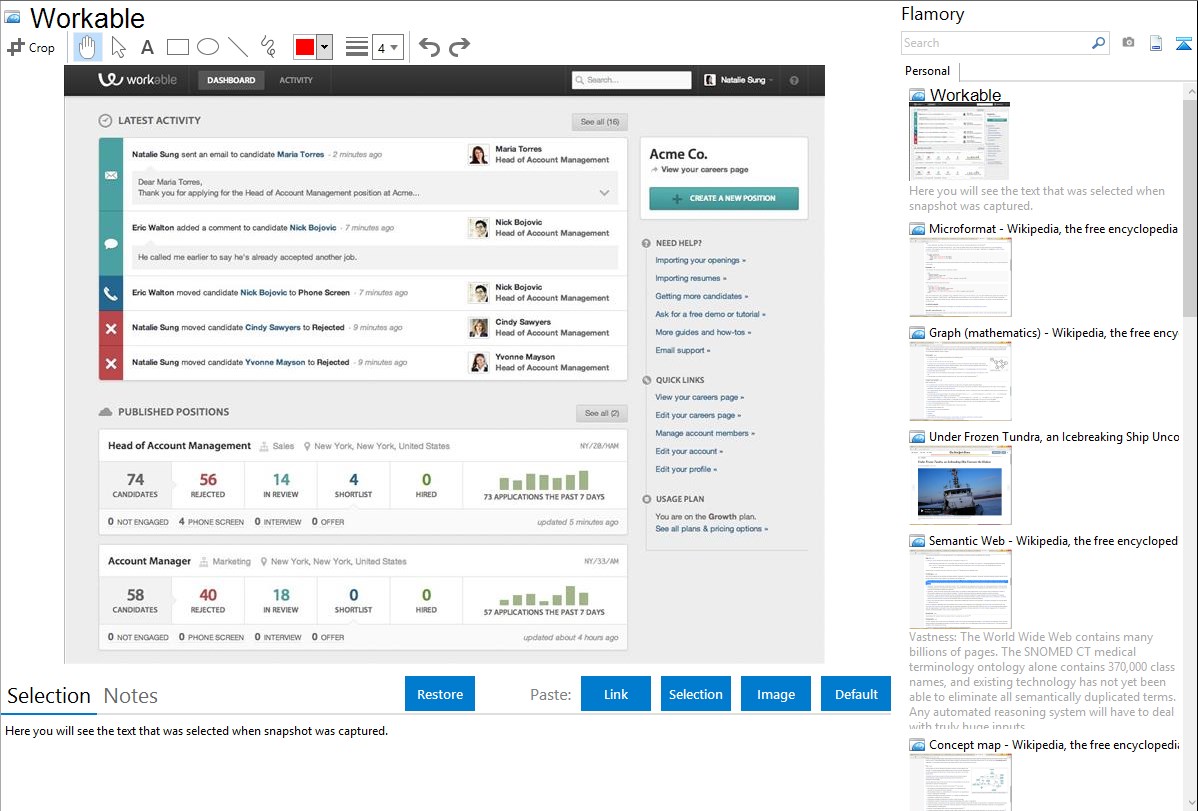
Task: Select the rectangle shape tool
Action: coord(177,47)
